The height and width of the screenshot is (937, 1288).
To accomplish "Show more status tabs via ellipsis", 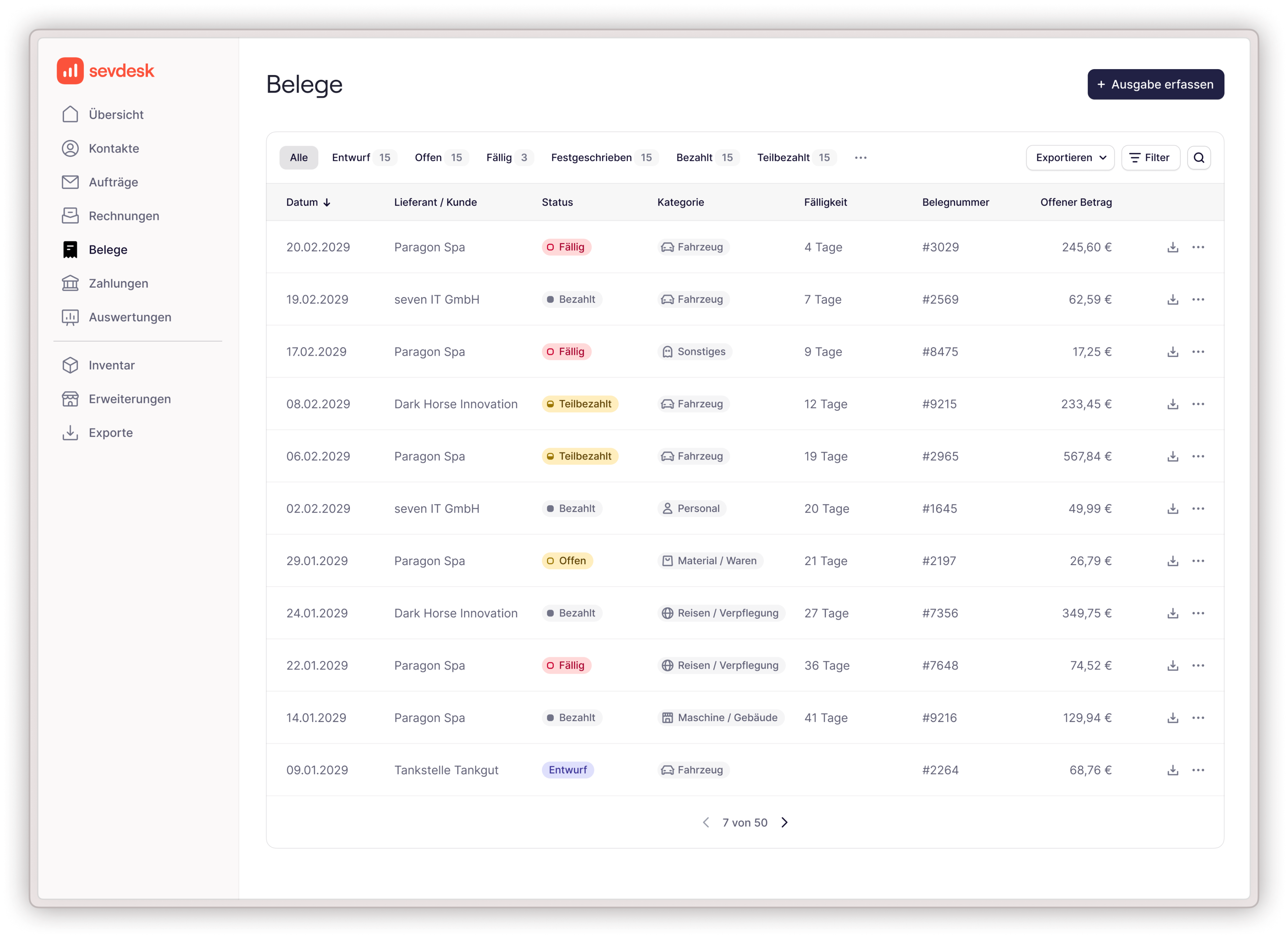I will [x=860, y=158].
